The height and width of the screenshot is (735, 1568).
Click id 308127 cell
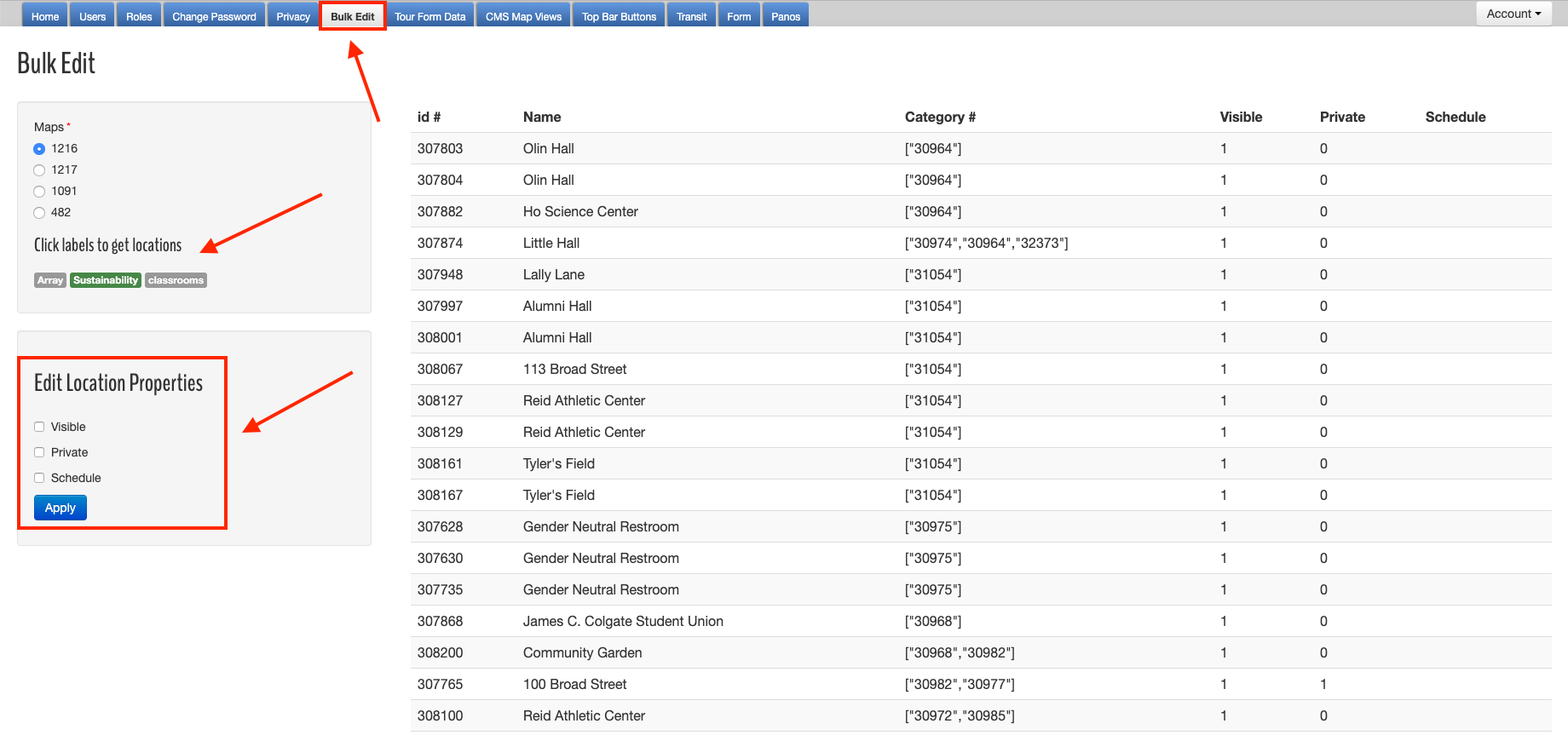pyautogui.click(x=440, y=400)
